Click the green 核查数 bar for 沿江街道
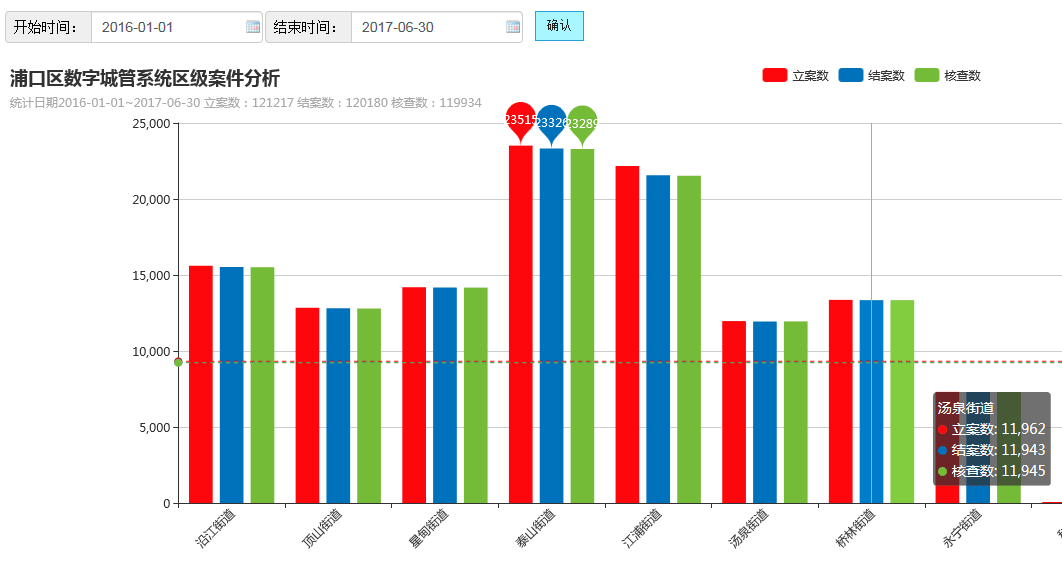The image size is (1062, 571). tap(262, 385)
